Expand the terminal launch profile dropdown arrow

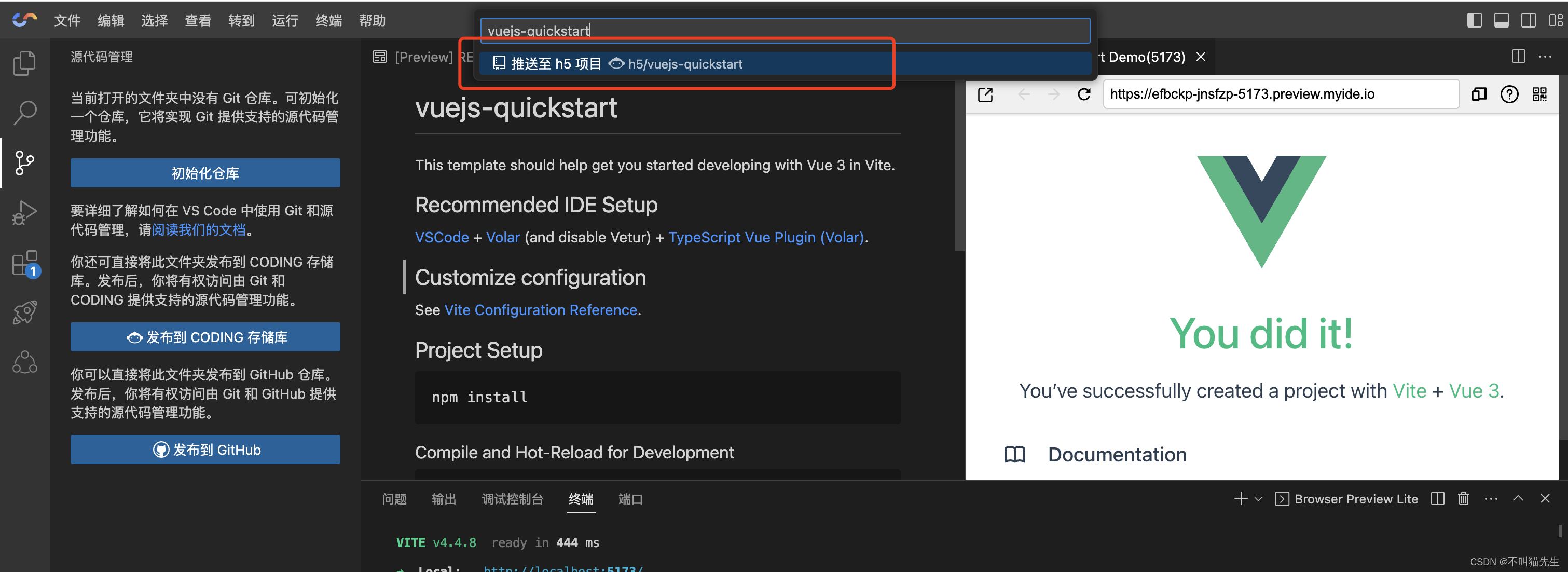[1258, 499]
